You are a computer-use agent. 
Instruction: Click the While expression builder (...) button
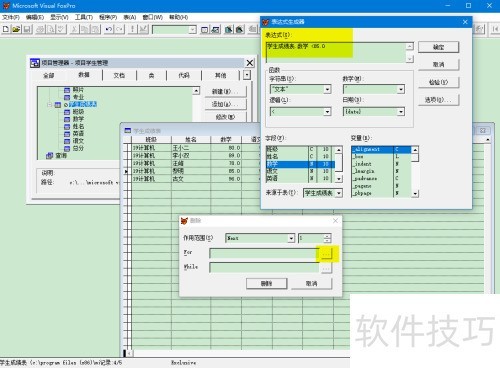(x=327, y=268)
